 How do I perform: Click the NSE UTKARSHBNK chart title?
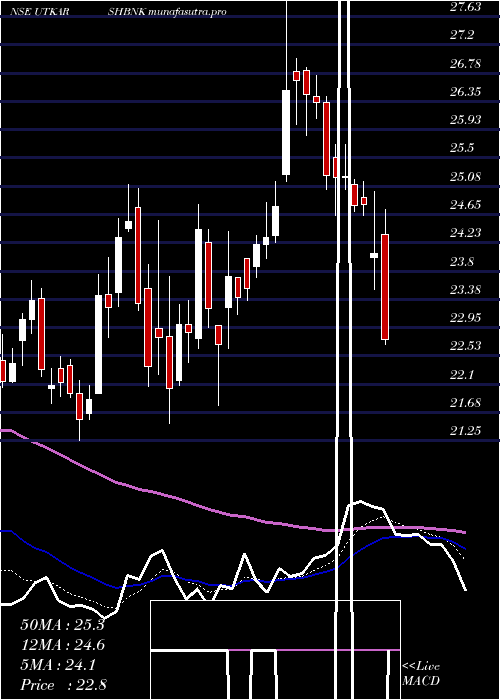(77, 12)
